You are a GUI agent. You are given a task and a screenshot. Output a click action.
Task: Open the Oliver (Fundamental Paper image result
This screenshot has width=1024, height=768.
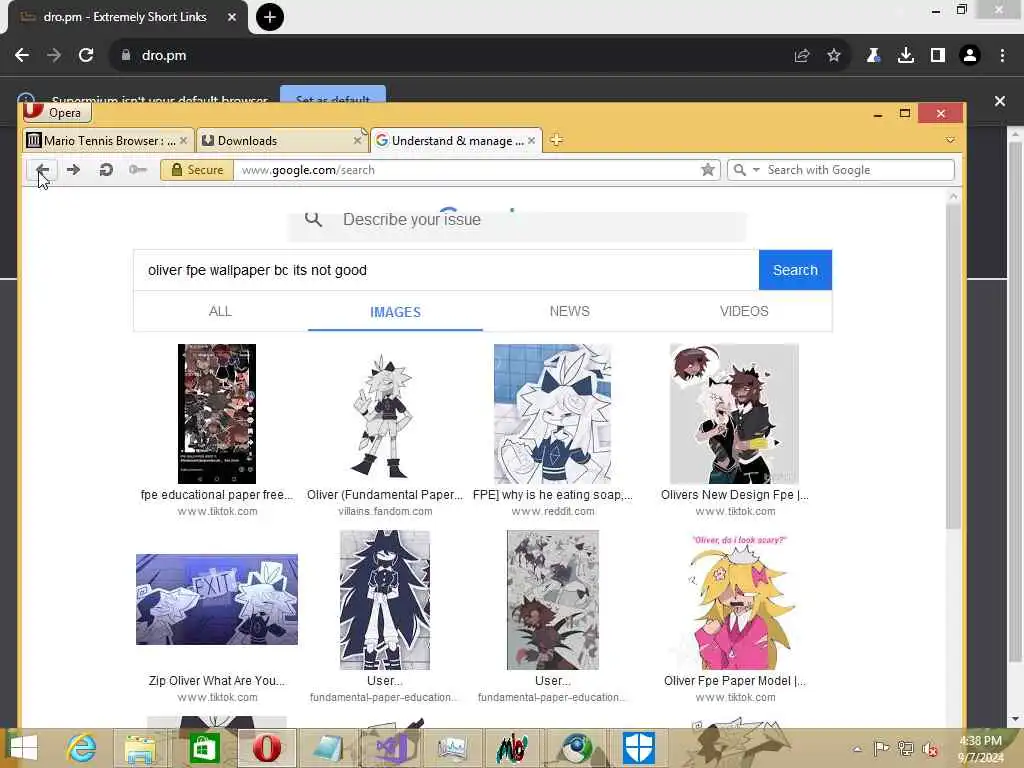[x=385, y=413]
